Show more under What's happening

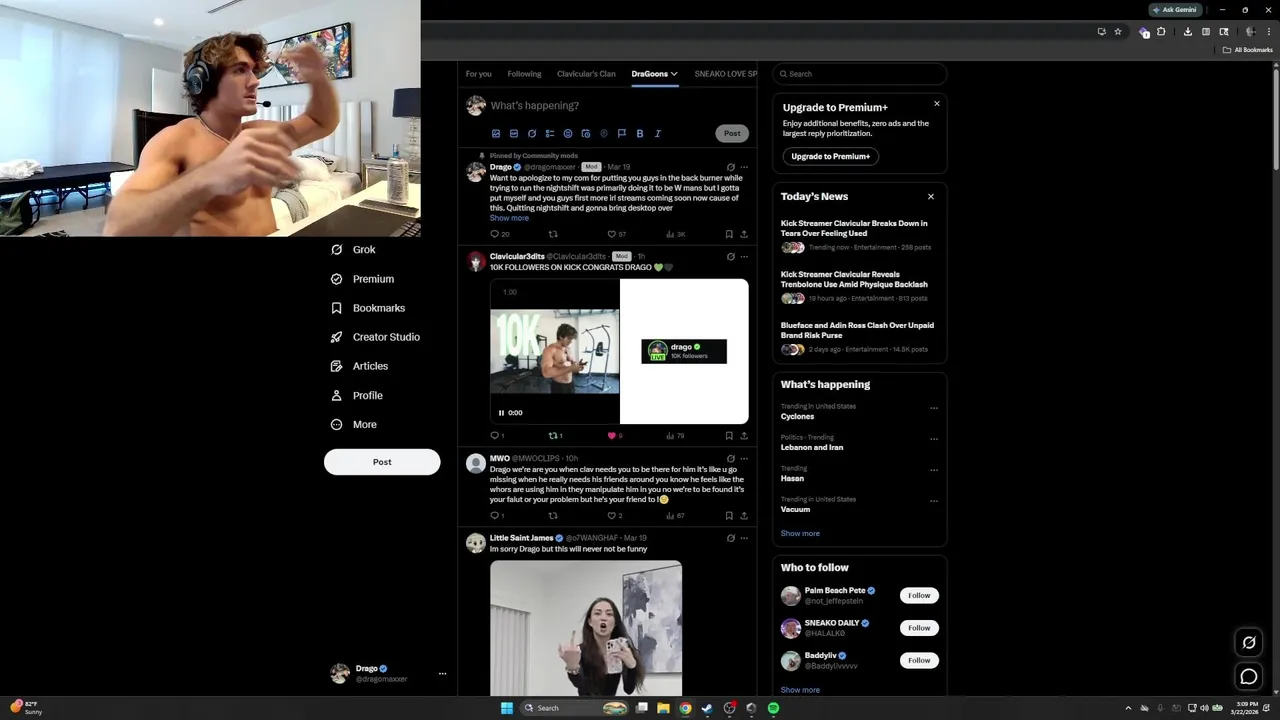click(800, 534)
